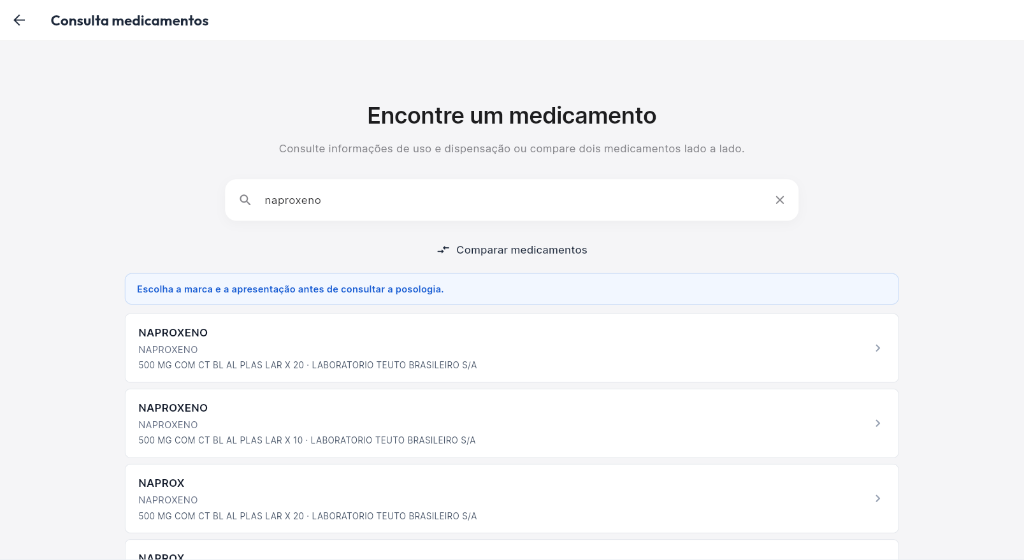Click the blue Escolha a marca notice
This screenshot has height=560, width=1024.
point(512,289)
